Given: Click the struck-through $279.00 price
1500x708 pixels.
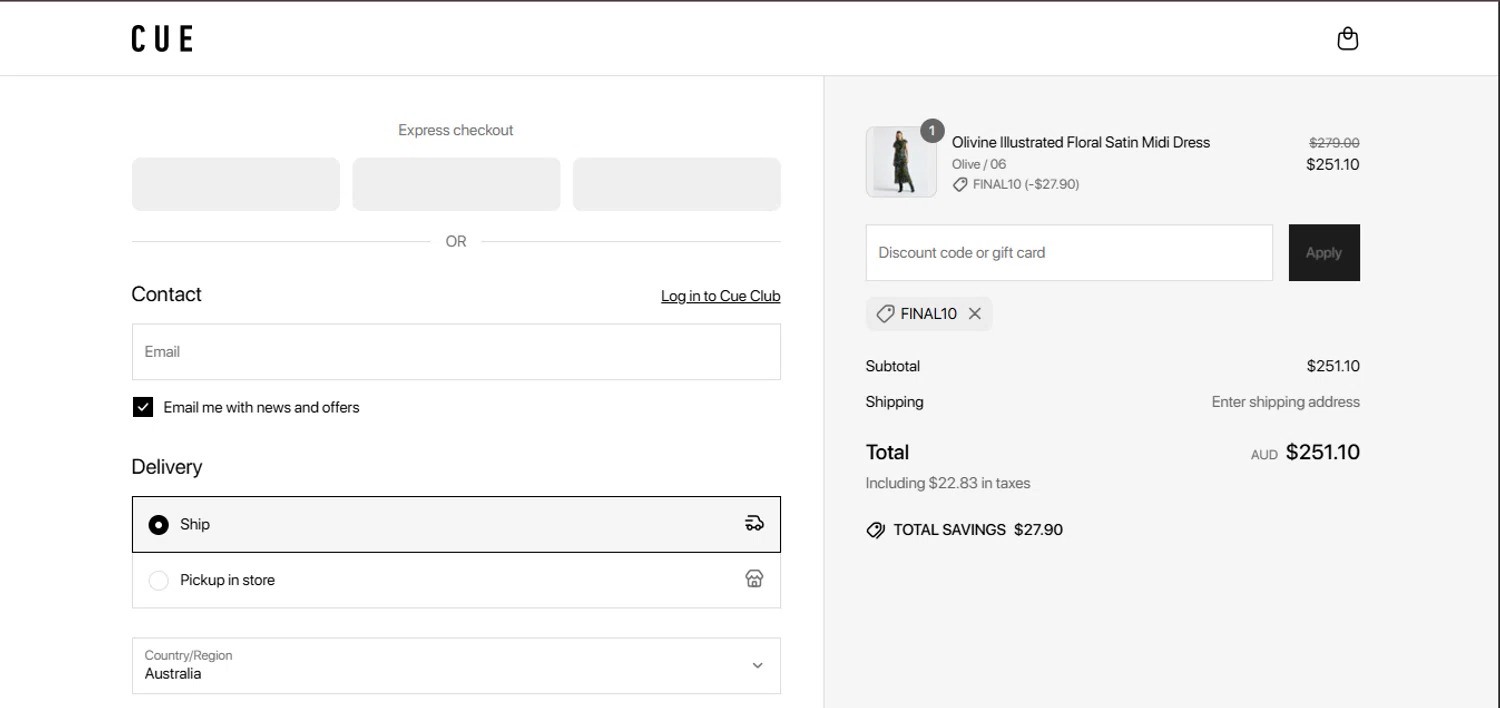Looking at the screenshot, I should click(x=1334, y=143).
